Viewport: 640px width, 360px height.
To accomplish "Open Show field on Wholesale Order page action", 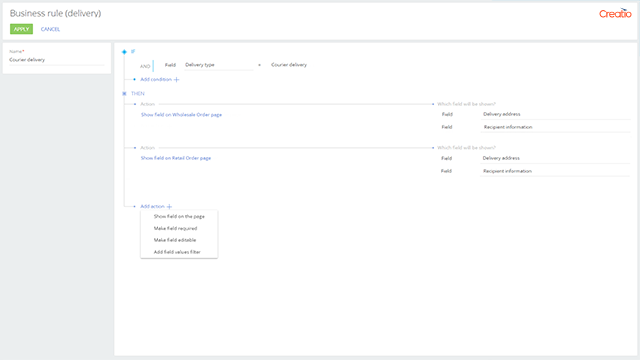I will [x=181, y=115].
